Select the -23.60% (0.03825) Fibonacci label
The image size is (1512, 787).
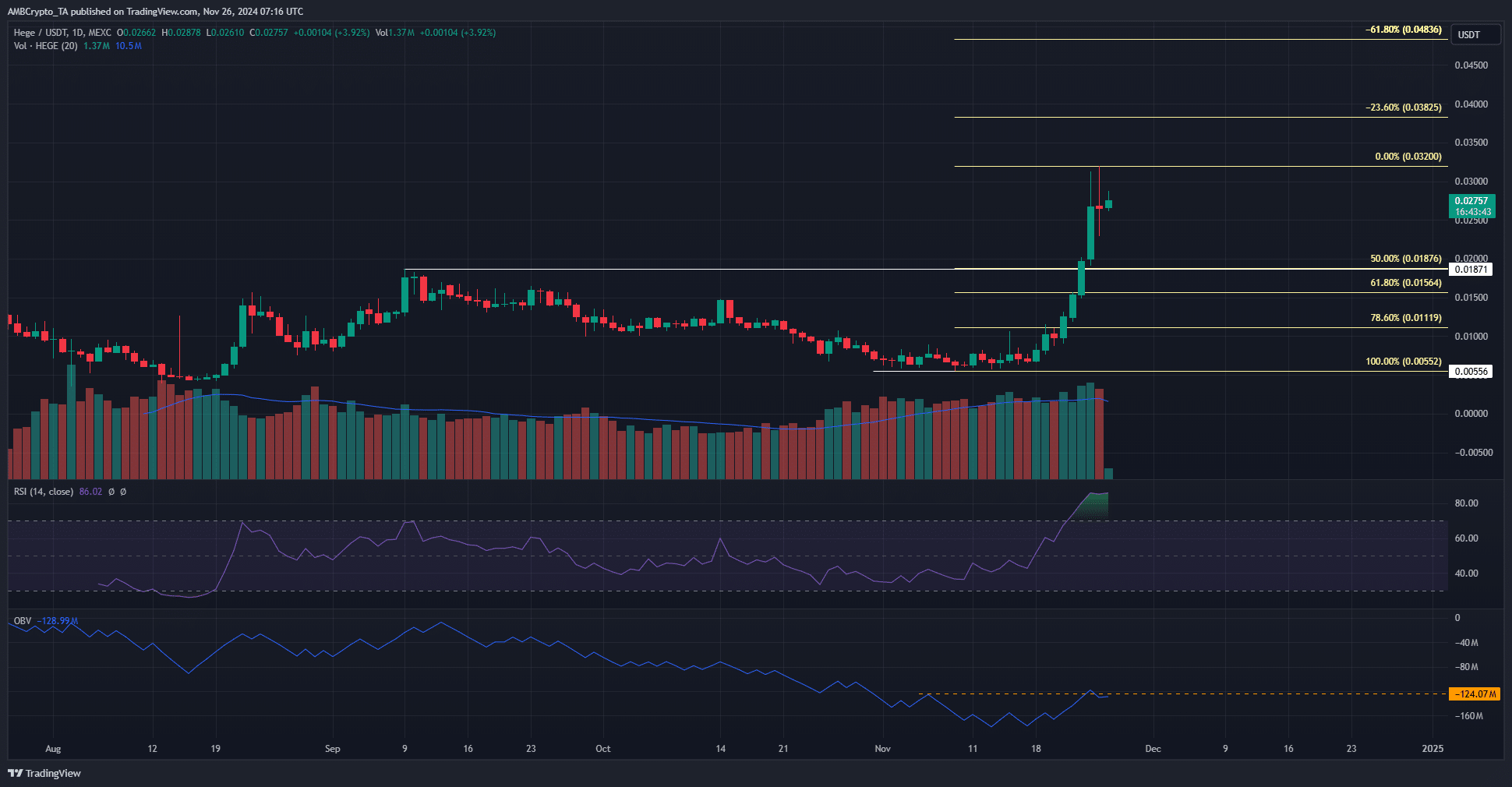point(1404,108)
